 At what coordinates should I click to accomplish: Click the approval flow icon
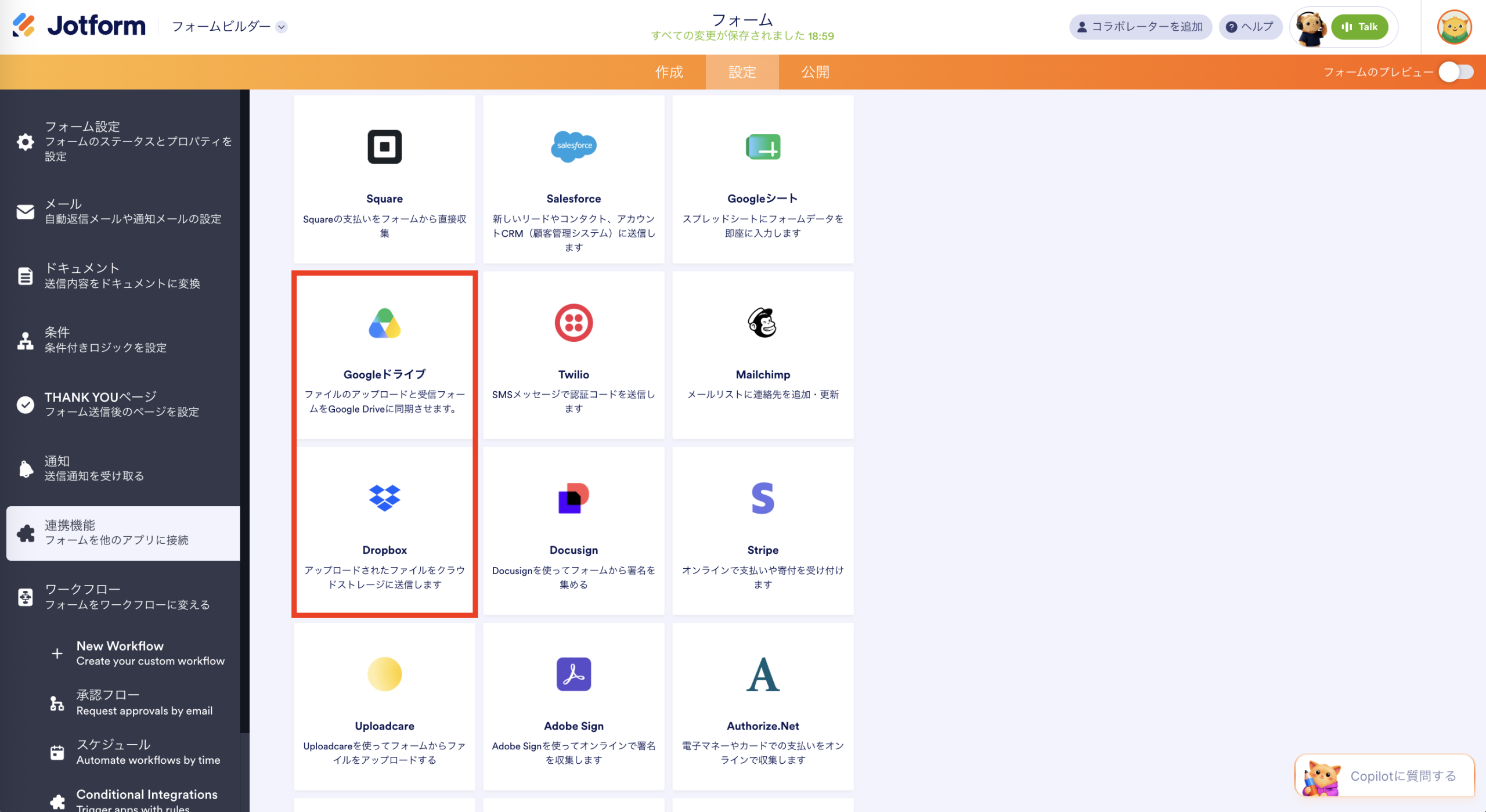click(x=57, y=703)
